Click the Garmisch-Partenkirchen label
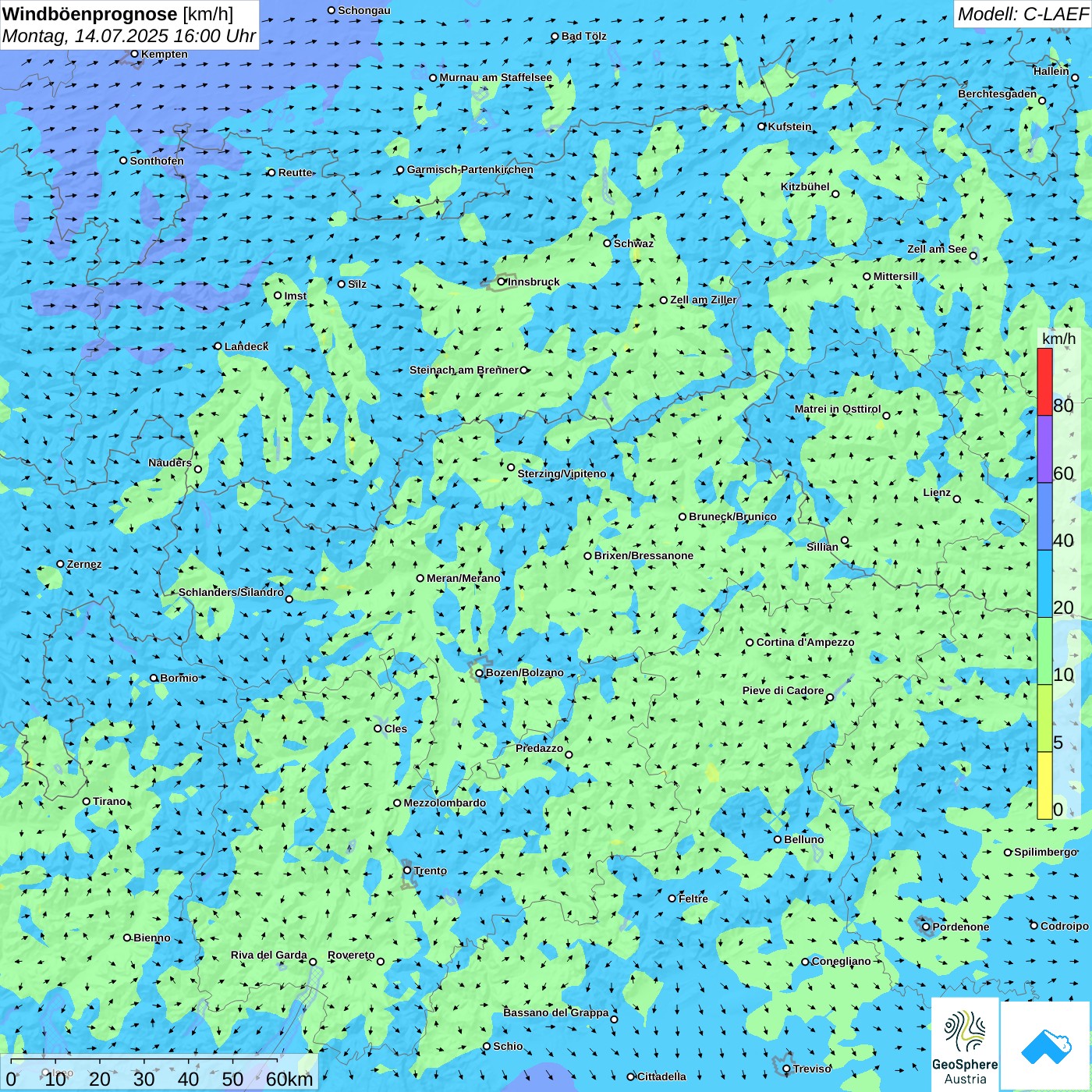 pos(470,169)
